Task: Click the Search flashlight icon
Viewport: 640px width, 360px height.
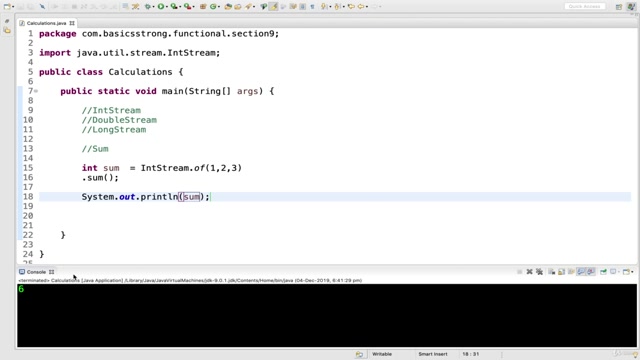Action: [248, 7]
